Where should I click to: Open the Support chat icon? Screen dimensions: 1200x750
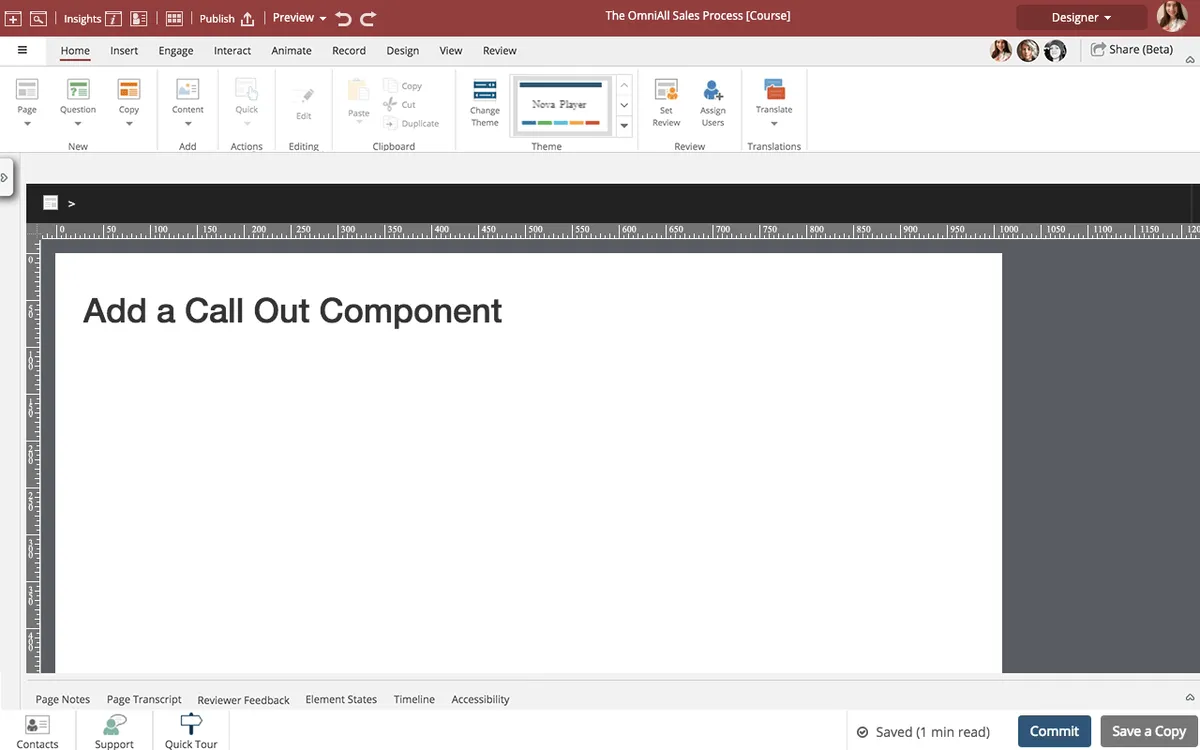point(114,725)
